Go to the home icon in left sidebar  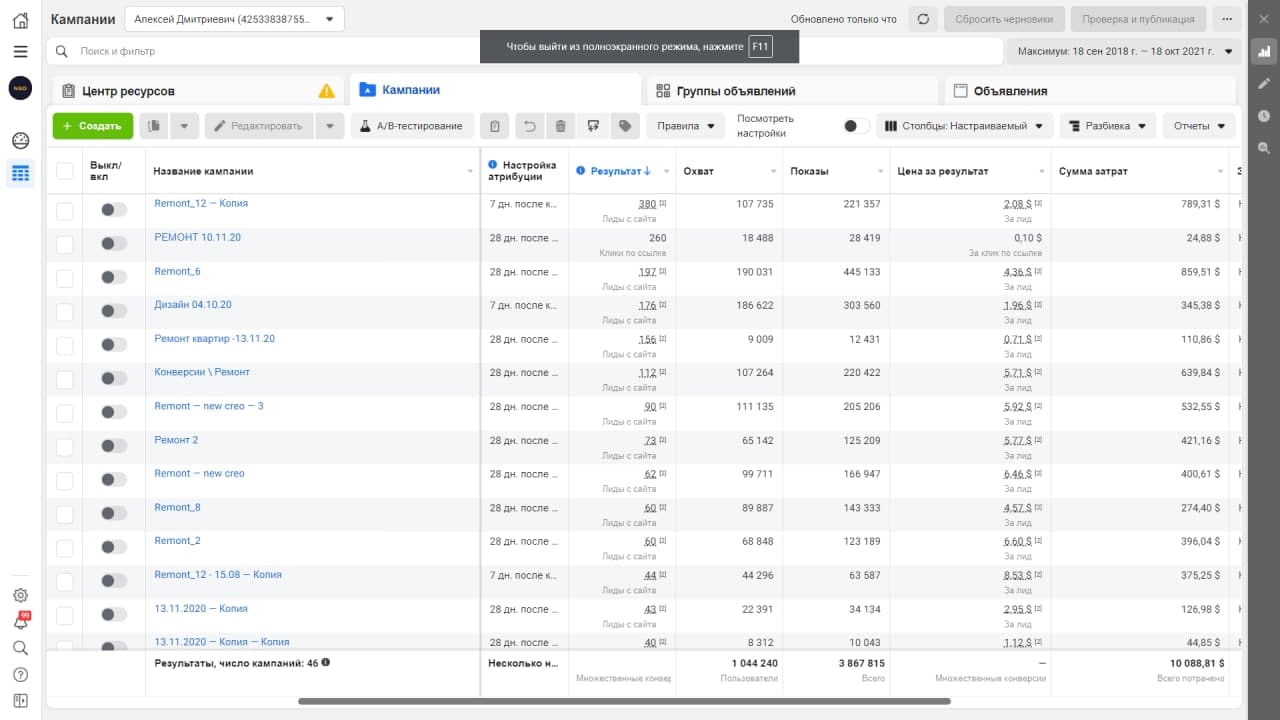(20, 20)
